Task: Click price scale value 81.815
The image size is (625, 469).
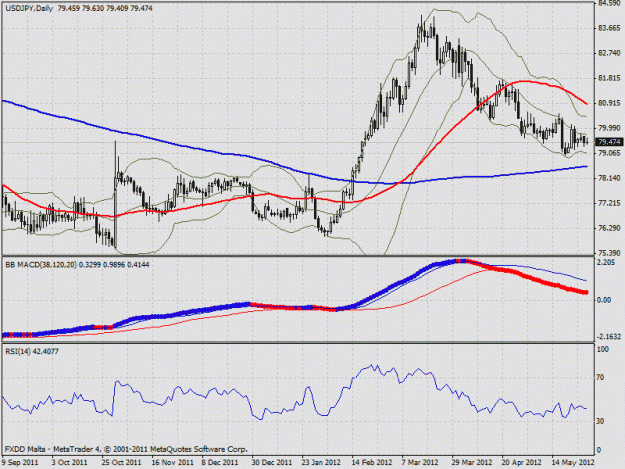Action: pos(609,78)
